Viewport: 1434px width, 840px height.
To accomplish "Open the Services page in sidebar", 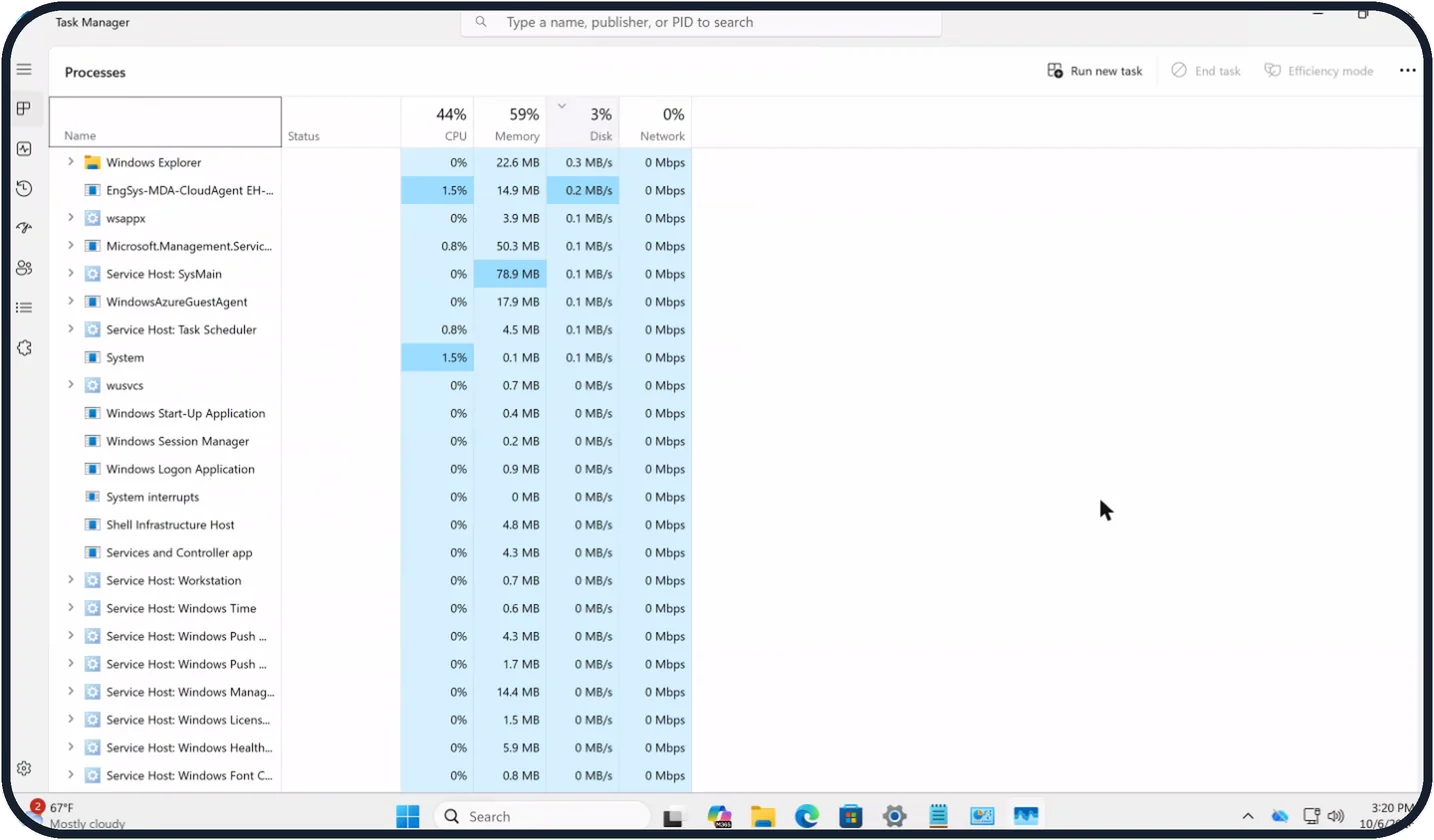I will click(x=24, y=348).
